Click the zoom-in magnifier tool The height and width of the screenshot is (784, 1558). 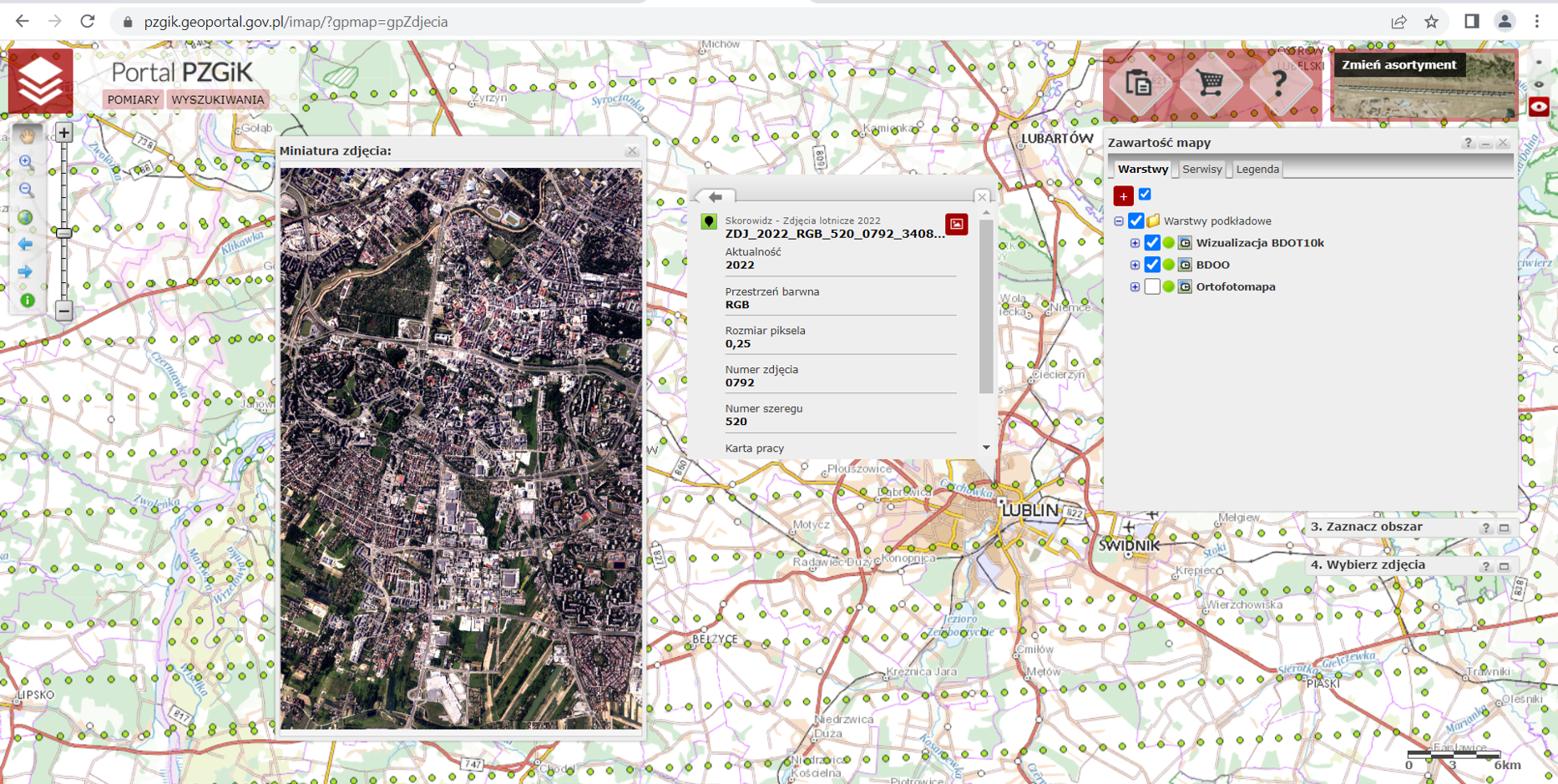[x=26, y=162]
